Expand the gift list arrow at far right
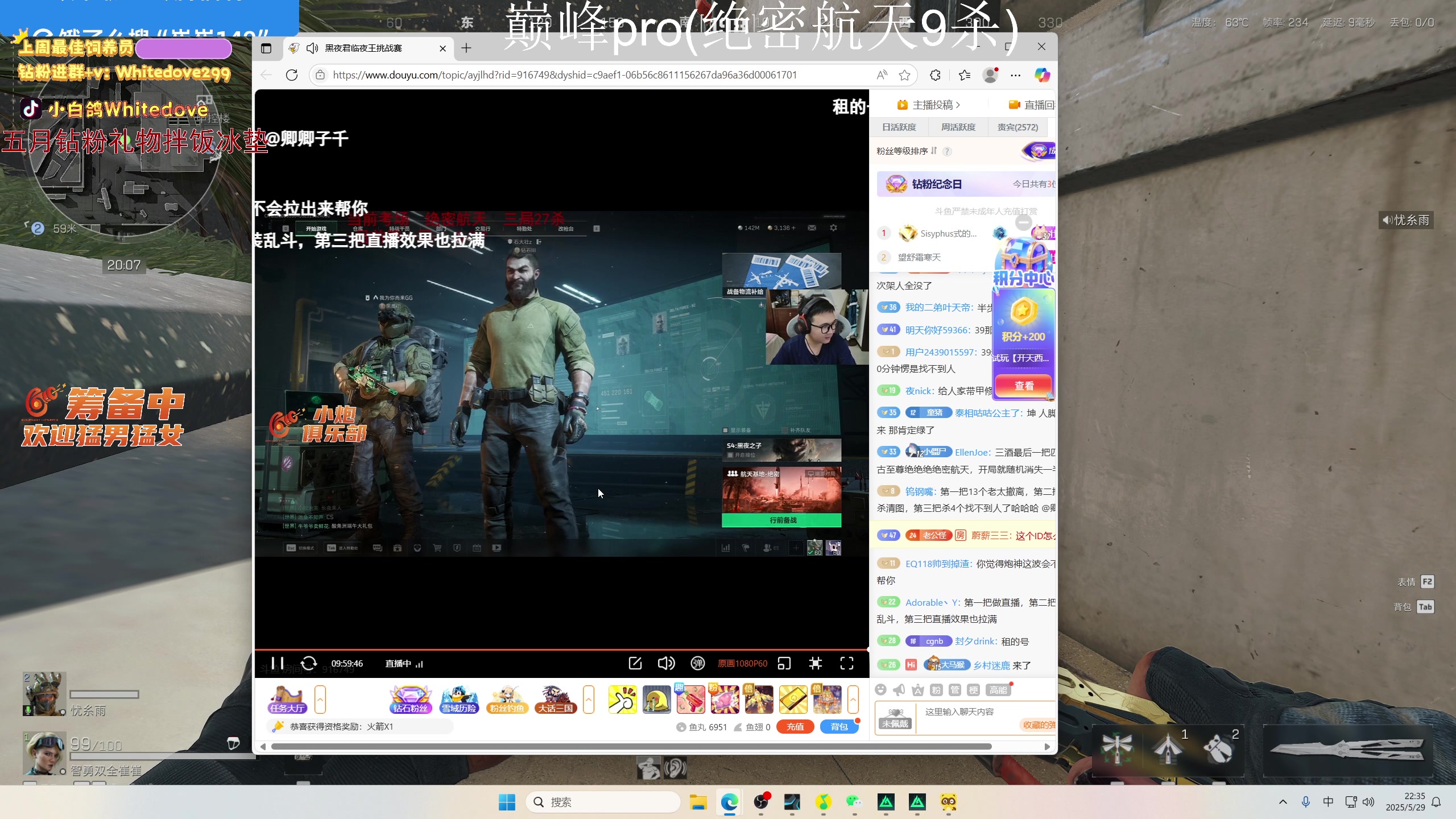 pyautogui.click(x=853, y=700)
